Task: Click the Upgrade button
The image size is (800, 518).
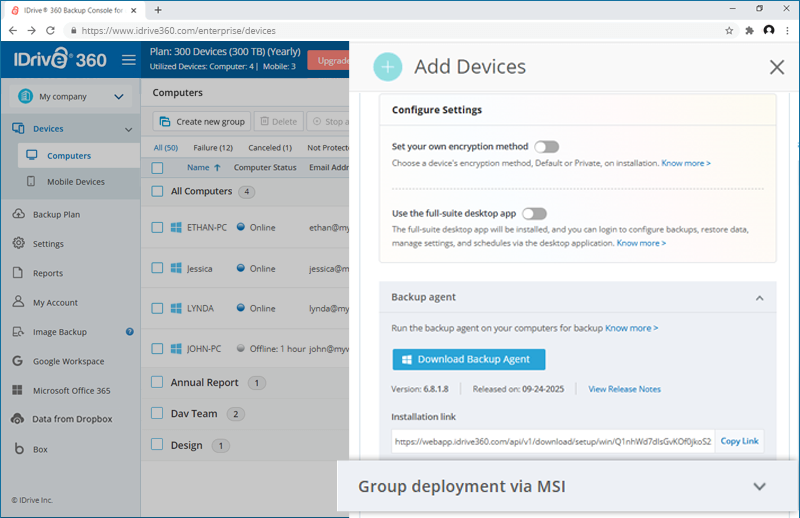Action: (x=329, y=61)
